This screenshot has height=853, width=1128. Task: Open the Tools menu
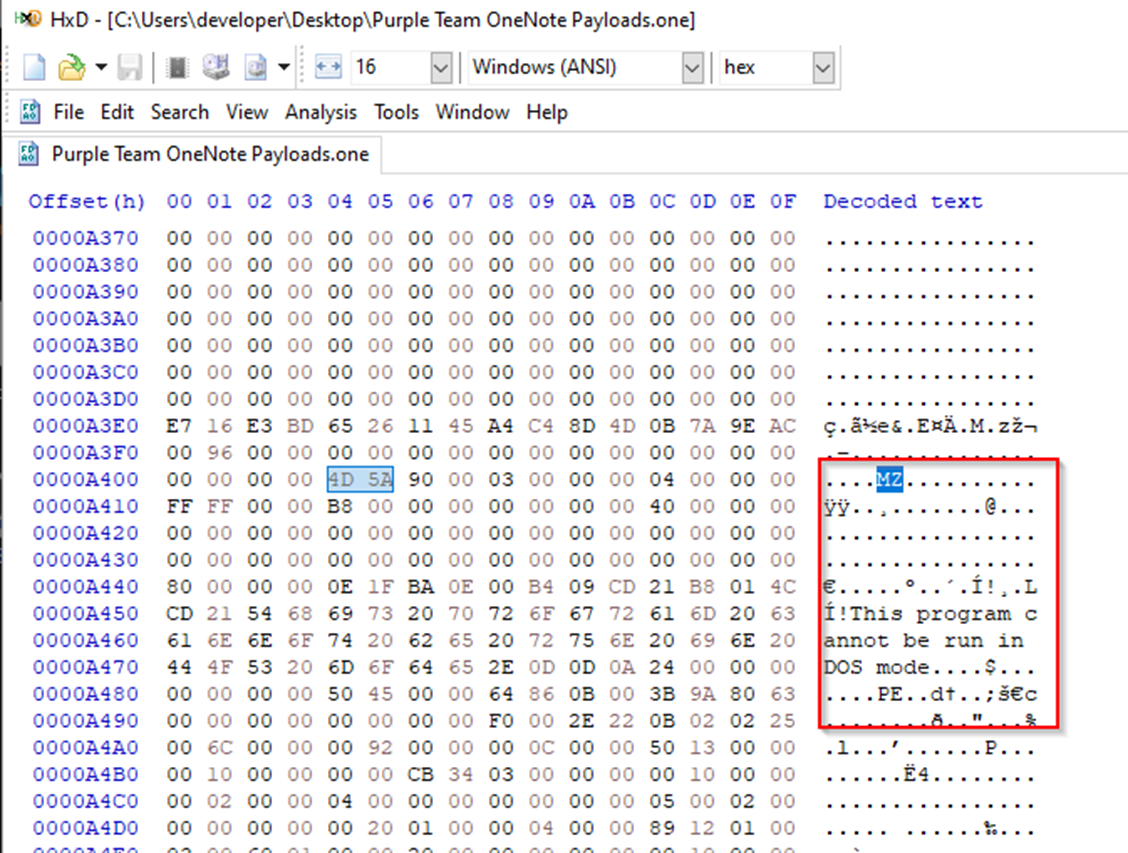pos(396,112)
